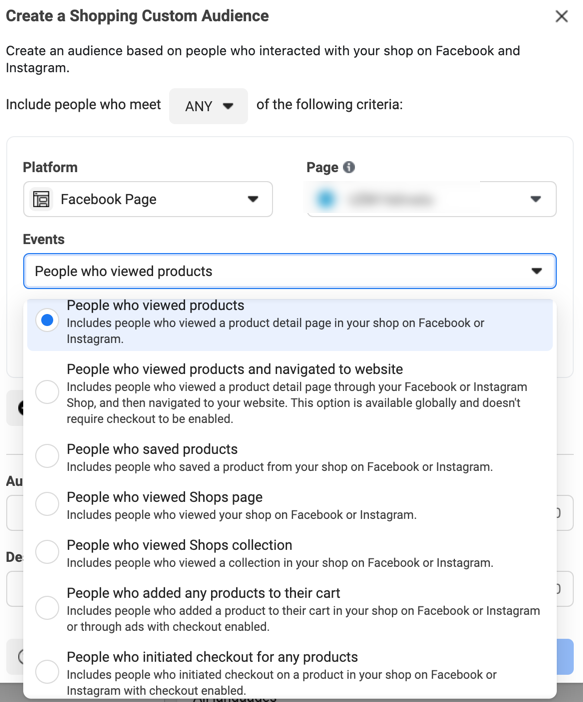The height and width of the screenshot is (702, 583).
Task: Click the 'Includes people who saved a product' description
Action: click(x=279, y=467)
